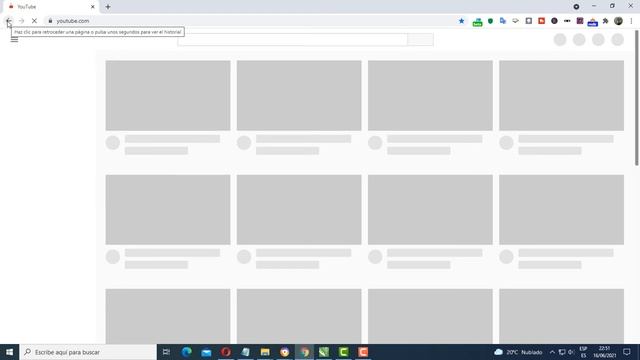Open the extension with the blue badge
Viewport: 640px width, 360px height.
coord(593,22)
